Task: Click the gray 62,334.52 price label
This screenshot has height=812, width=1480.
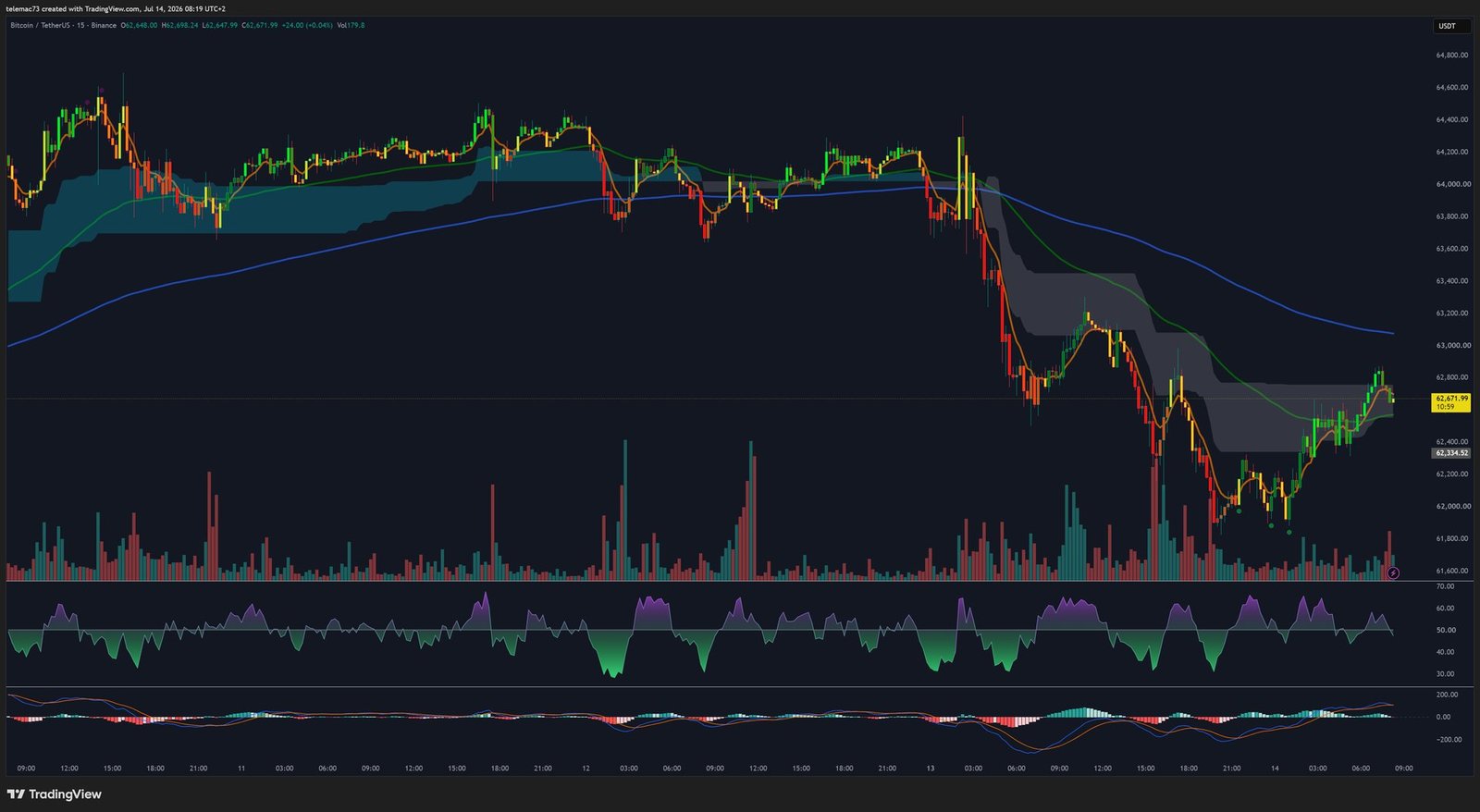Action: 1451,453
